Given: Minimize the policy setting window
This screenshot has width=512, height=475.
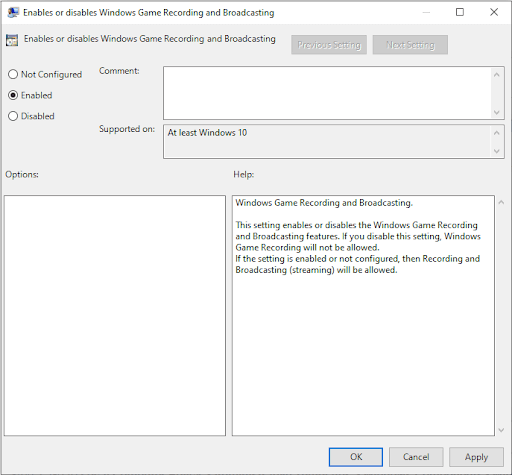Looking at the screenshot, I should pos(426,12).
